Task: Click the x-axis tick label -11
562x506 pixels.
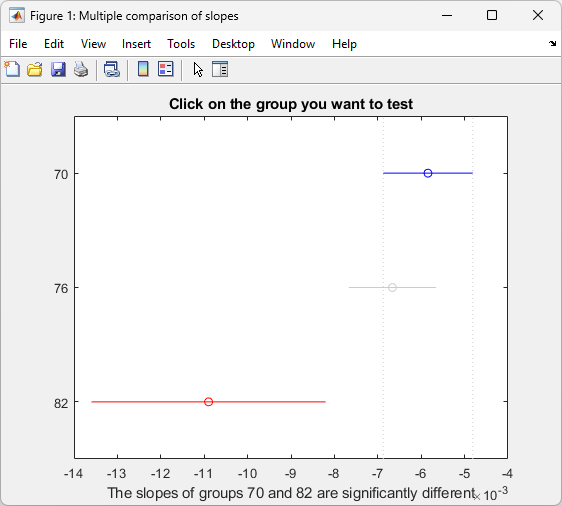Action: point(203,474)
